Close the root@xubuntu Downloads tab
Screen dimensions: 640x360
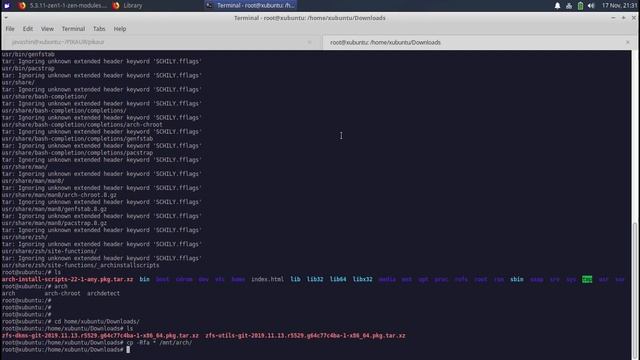(x=627, y=42)
